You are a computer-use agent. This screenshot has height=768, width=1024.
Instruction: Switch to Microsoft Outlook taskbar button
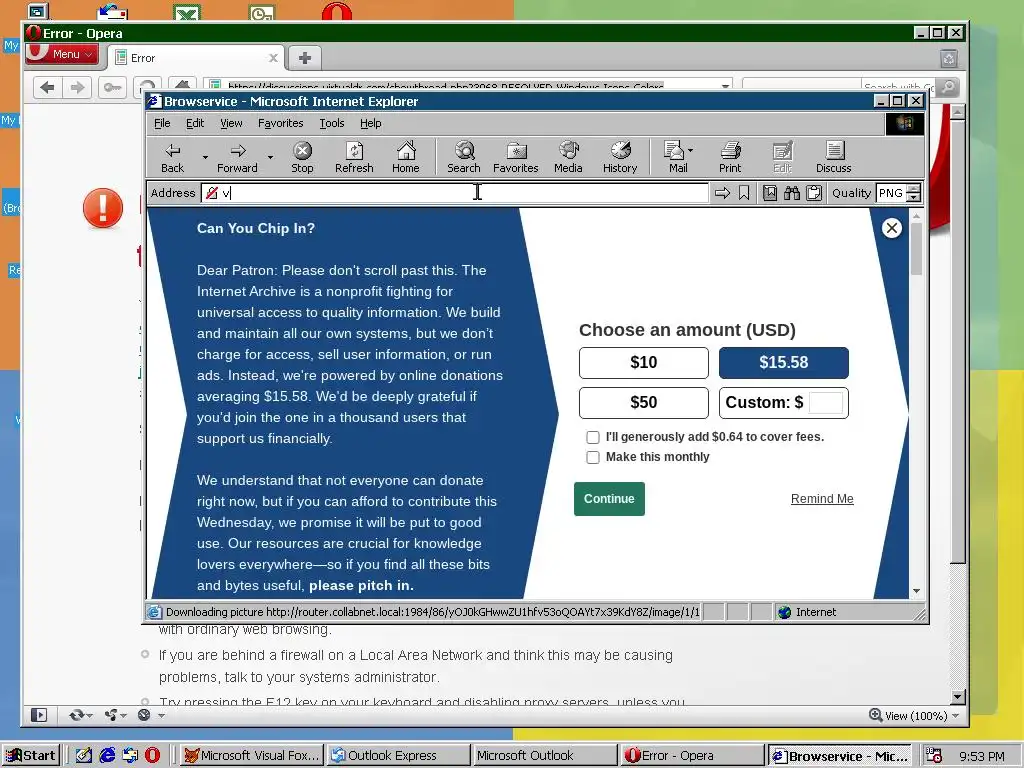pyautogui.click(x=545, y=756)
